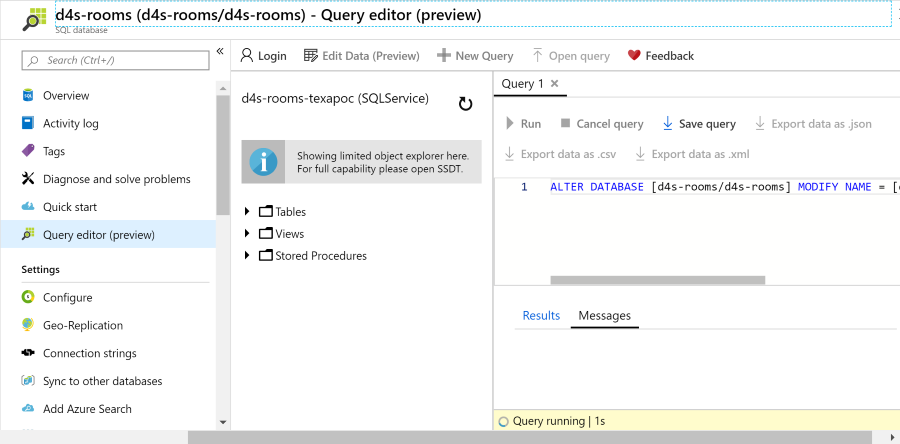The height and width of the screenshot is (444, 900).
Task: Click the Login person icon
Action: pyautogui.click(x=247, y=55)
